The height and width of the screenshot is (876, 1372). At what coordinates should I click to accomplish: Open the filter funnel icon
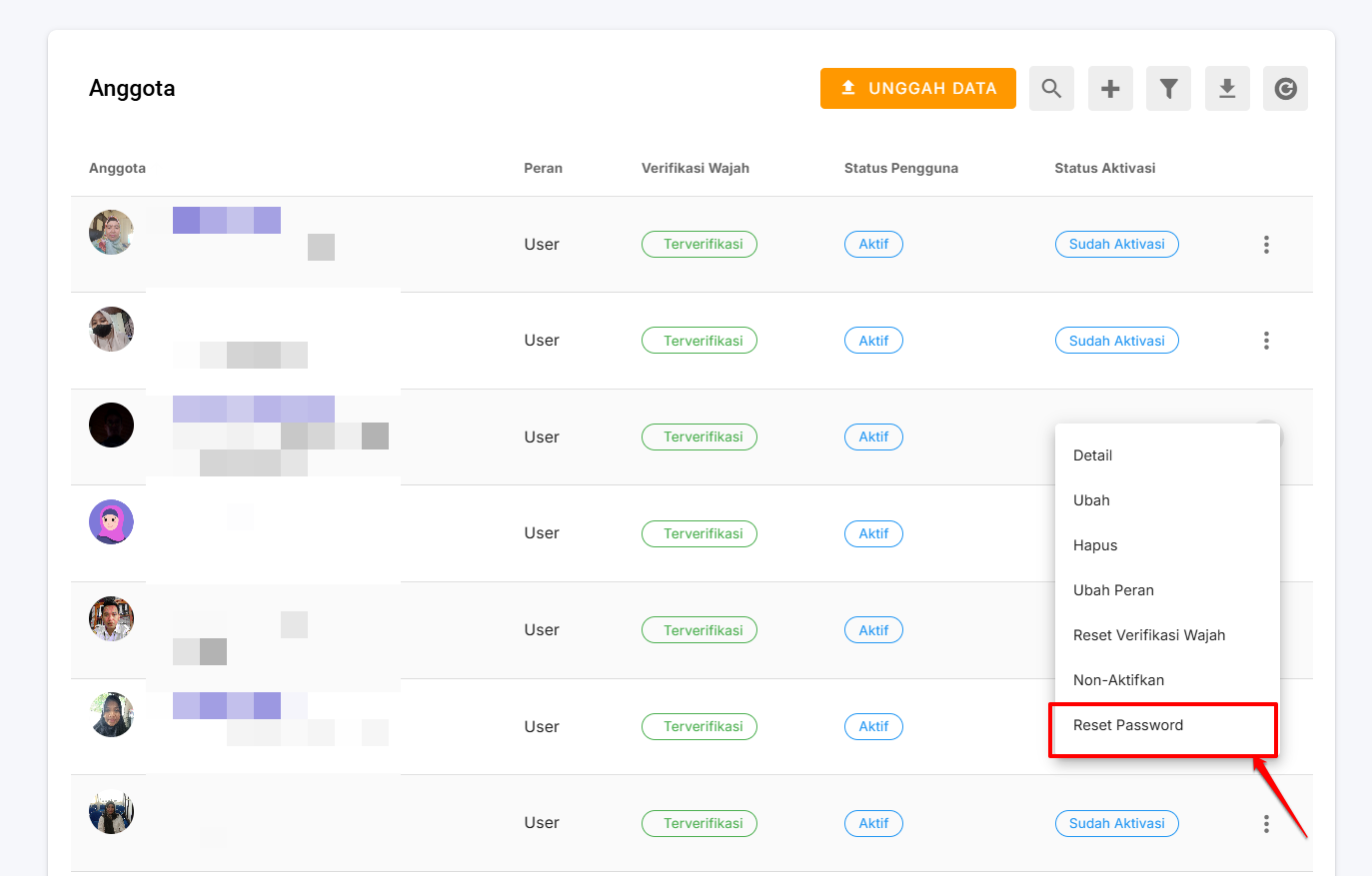pos(1168,88)
